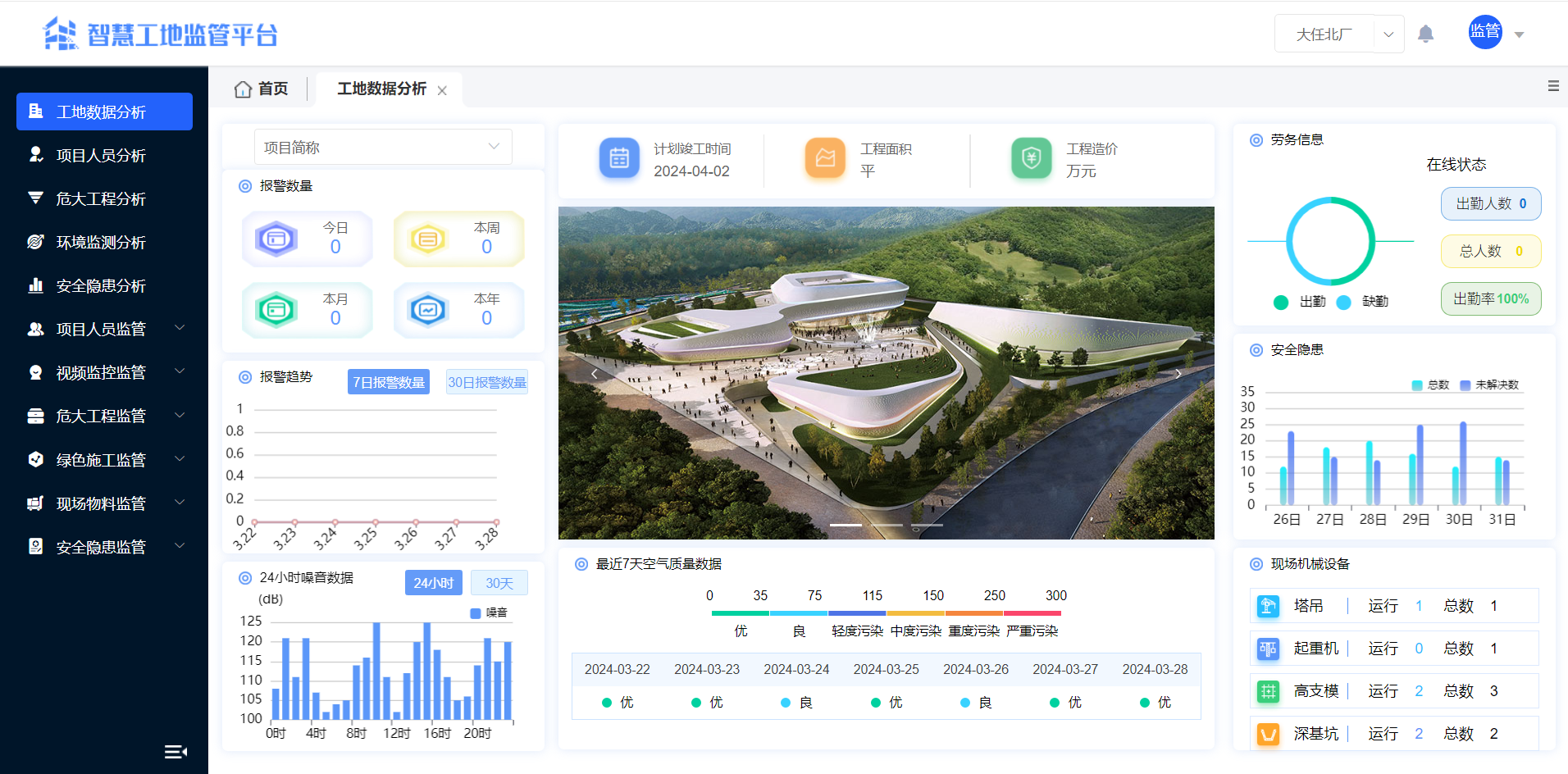The image size is (1568, 774).
Task: Switch noise chart to 30天
Action: [499, 583]
